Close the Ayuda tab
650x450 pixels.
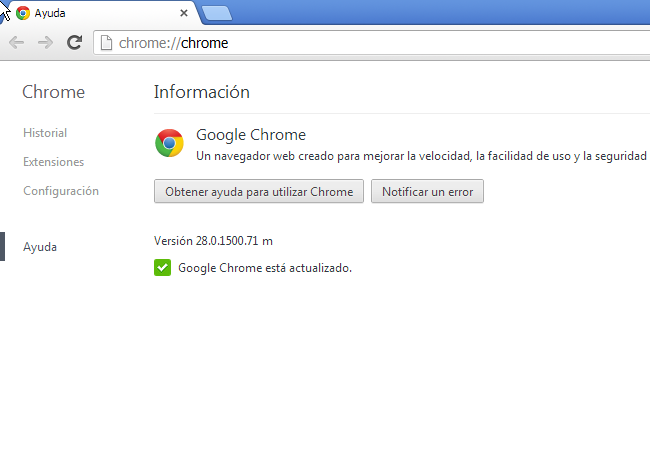click(184, 13)
